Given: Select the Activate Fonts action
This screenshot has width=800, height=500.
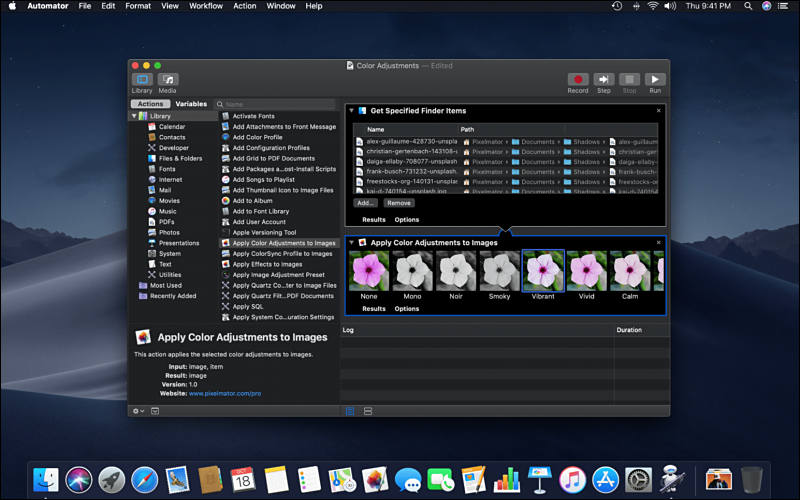Looking at the screenshot, I should tap(253, 116).
